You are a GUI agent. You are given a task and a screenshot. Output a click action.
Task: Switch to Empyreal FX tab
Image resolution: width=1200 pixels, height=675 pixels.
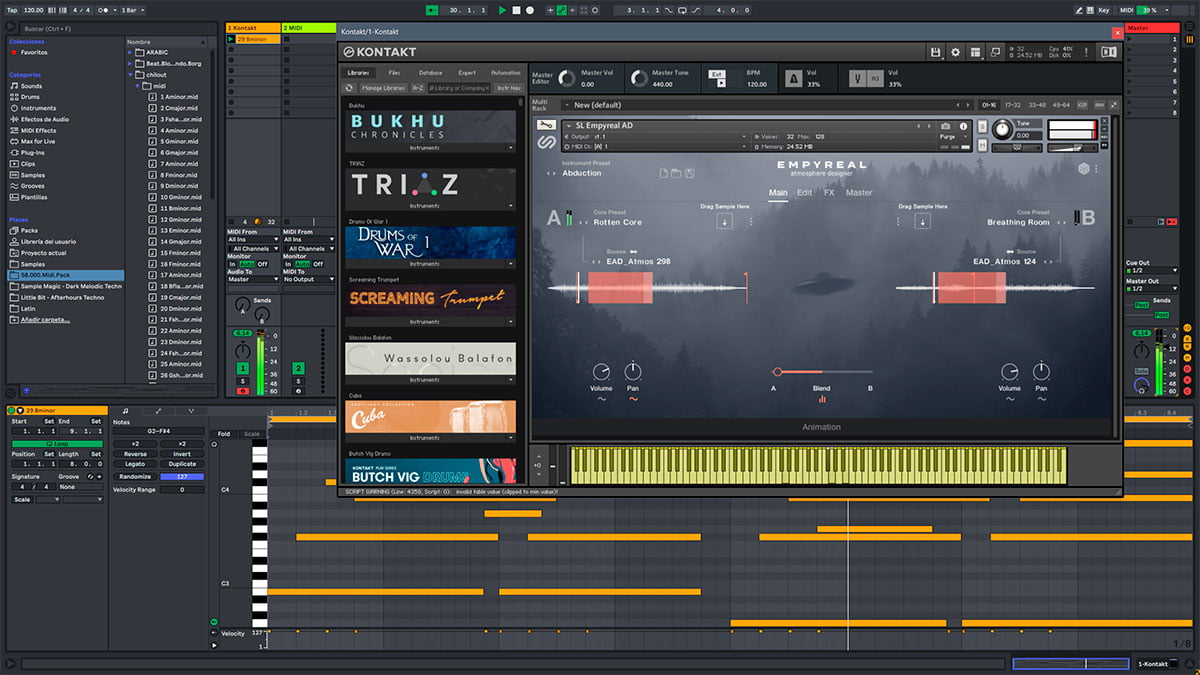coord(829,192)
